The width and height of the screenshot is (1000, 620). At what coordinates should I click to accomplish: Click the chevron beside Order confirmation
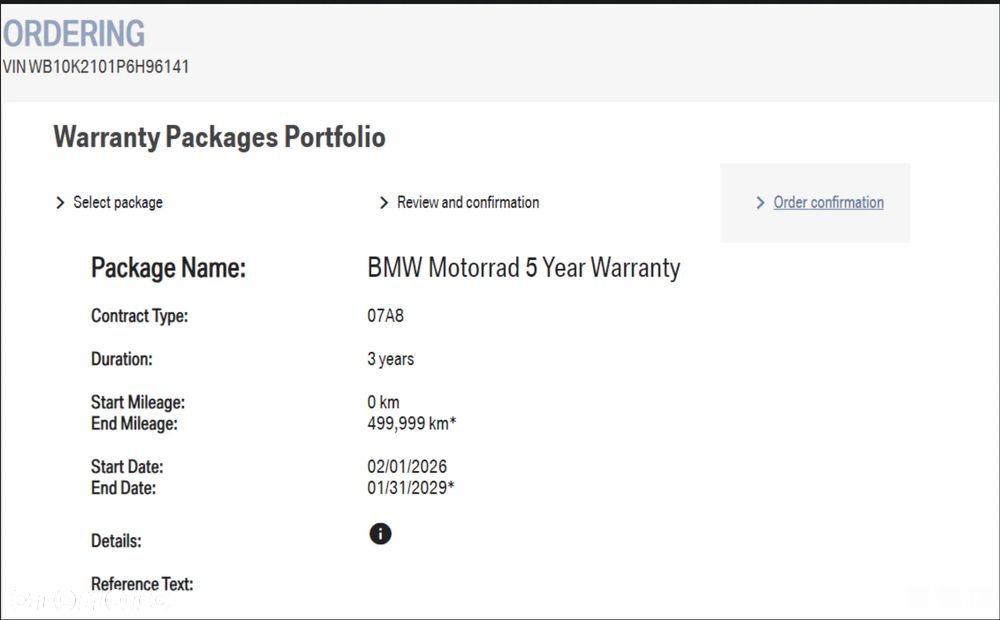[761, 203]
